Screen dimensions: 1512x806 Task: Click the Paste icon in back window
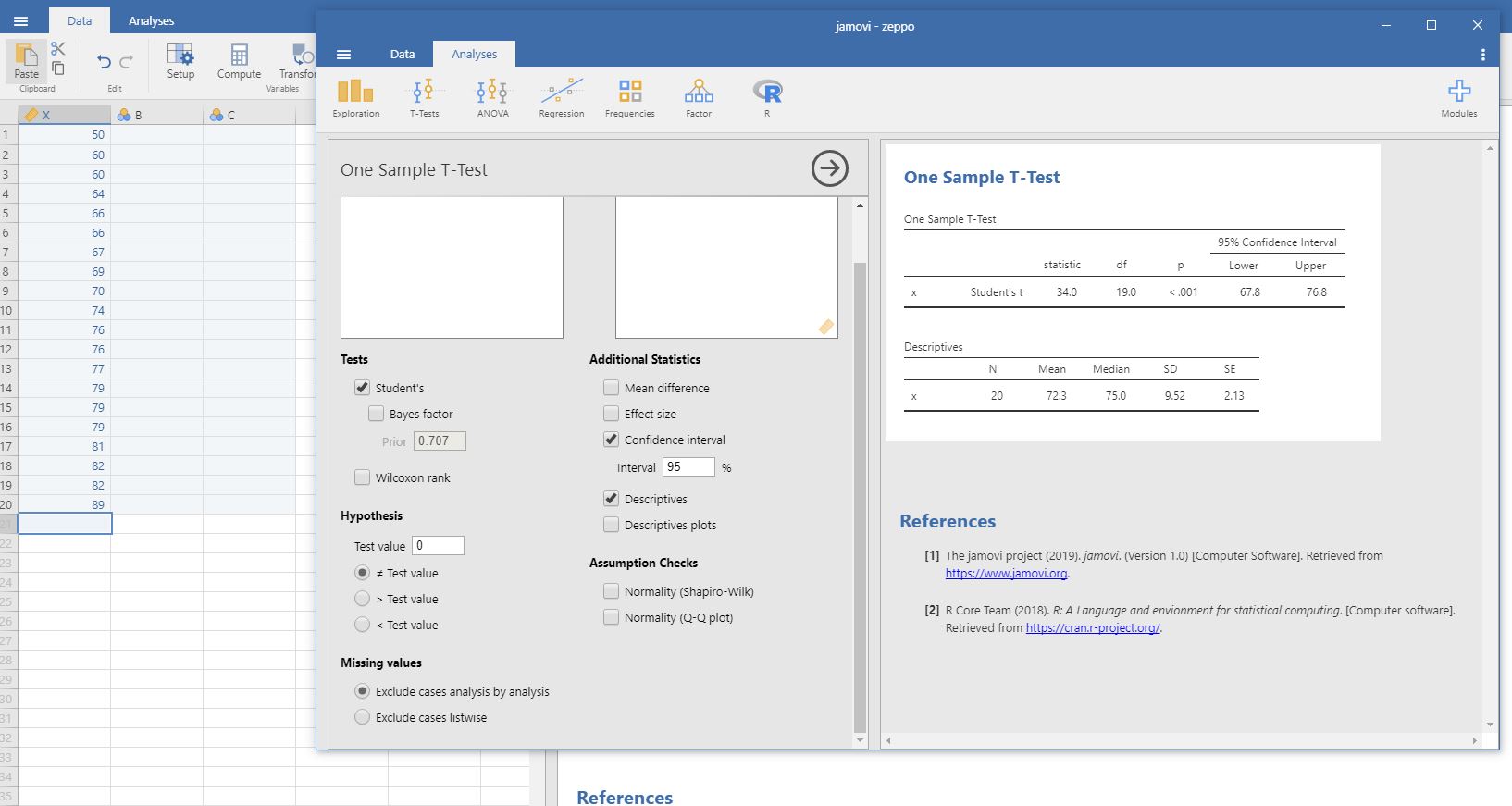(27, 61)
